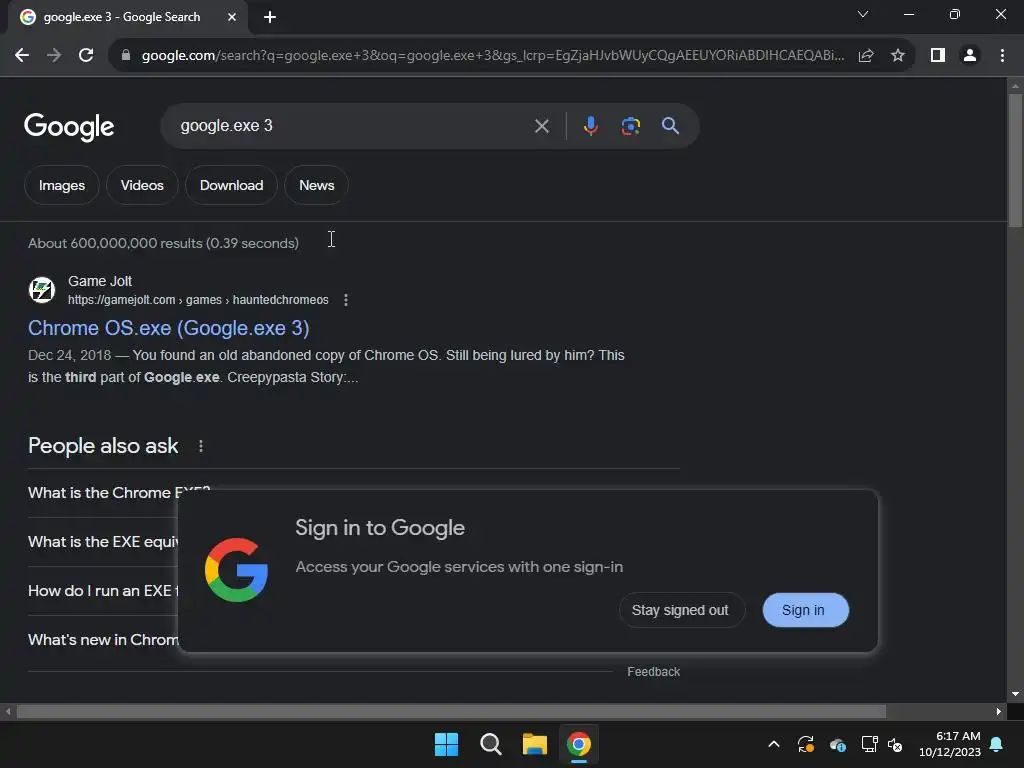Open the clock showing 6:17 AM
1024x768 pixels.
click(950, 744)
